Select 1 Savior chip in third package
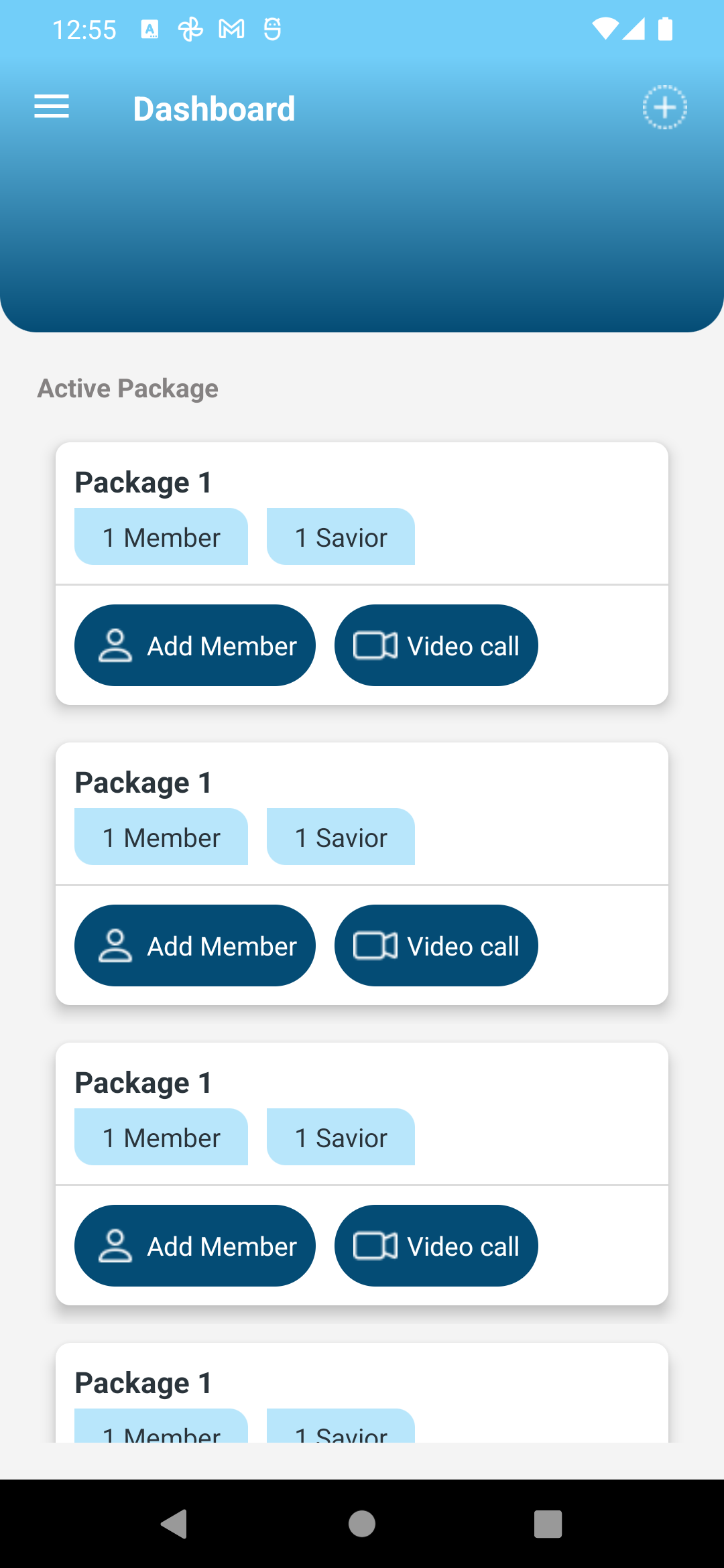This screenshot has width=724, height=1568. point(341,1137)
